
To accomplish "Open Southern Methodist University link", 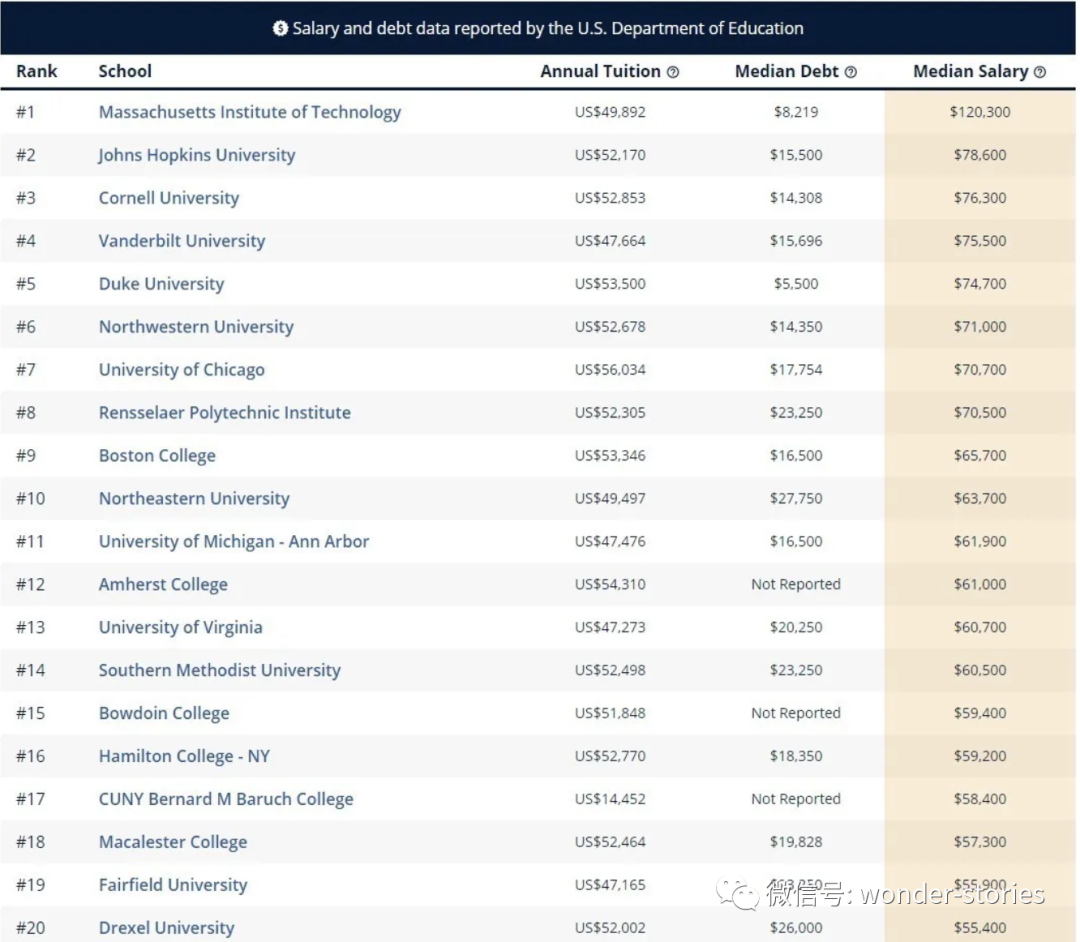I will pyautogui.click(x=220, y=670).
